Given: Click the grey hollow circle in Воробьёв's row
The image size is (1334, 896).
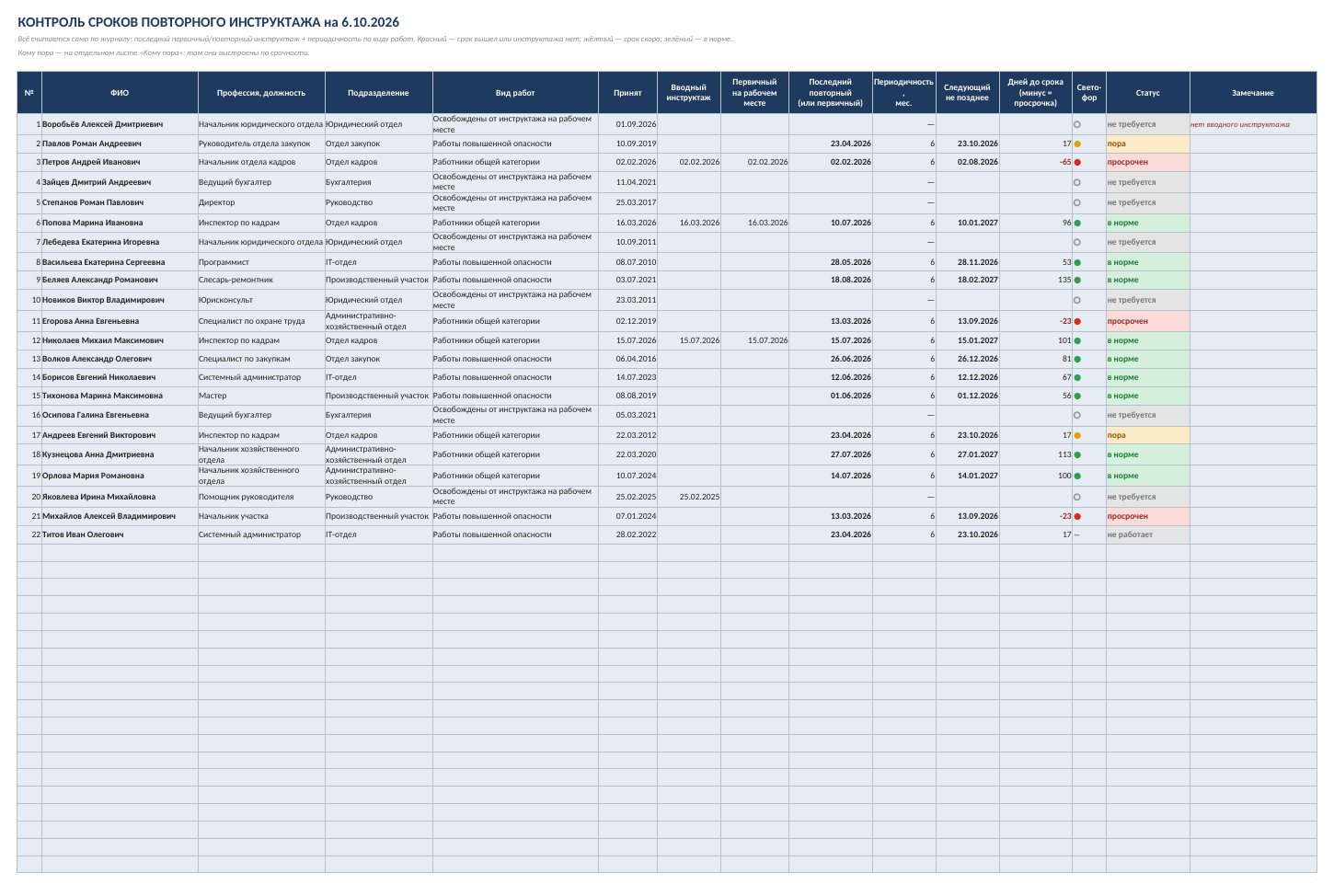Looking at the screenshot, I should [x=1077, y=124].
